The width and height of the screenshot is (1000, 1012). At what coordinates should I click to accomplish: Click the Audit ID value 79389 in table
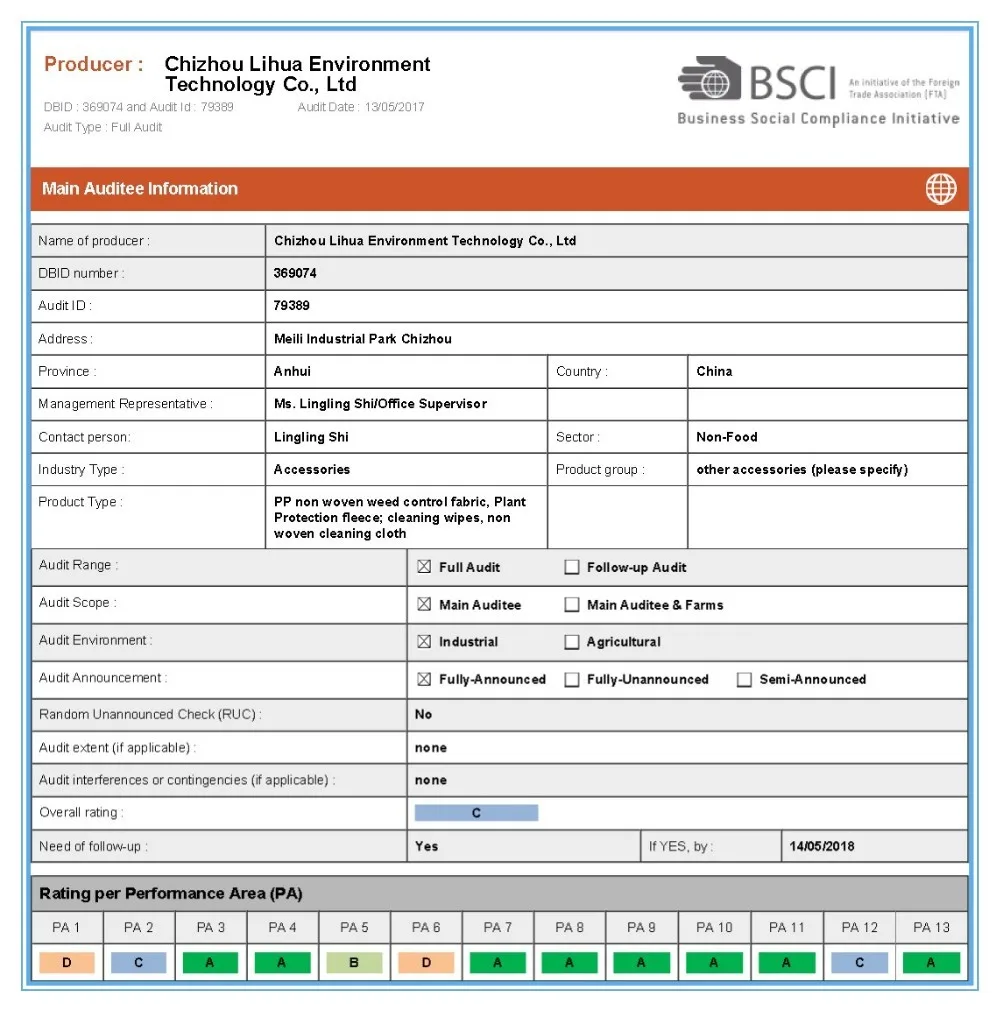tap(291, 305)
